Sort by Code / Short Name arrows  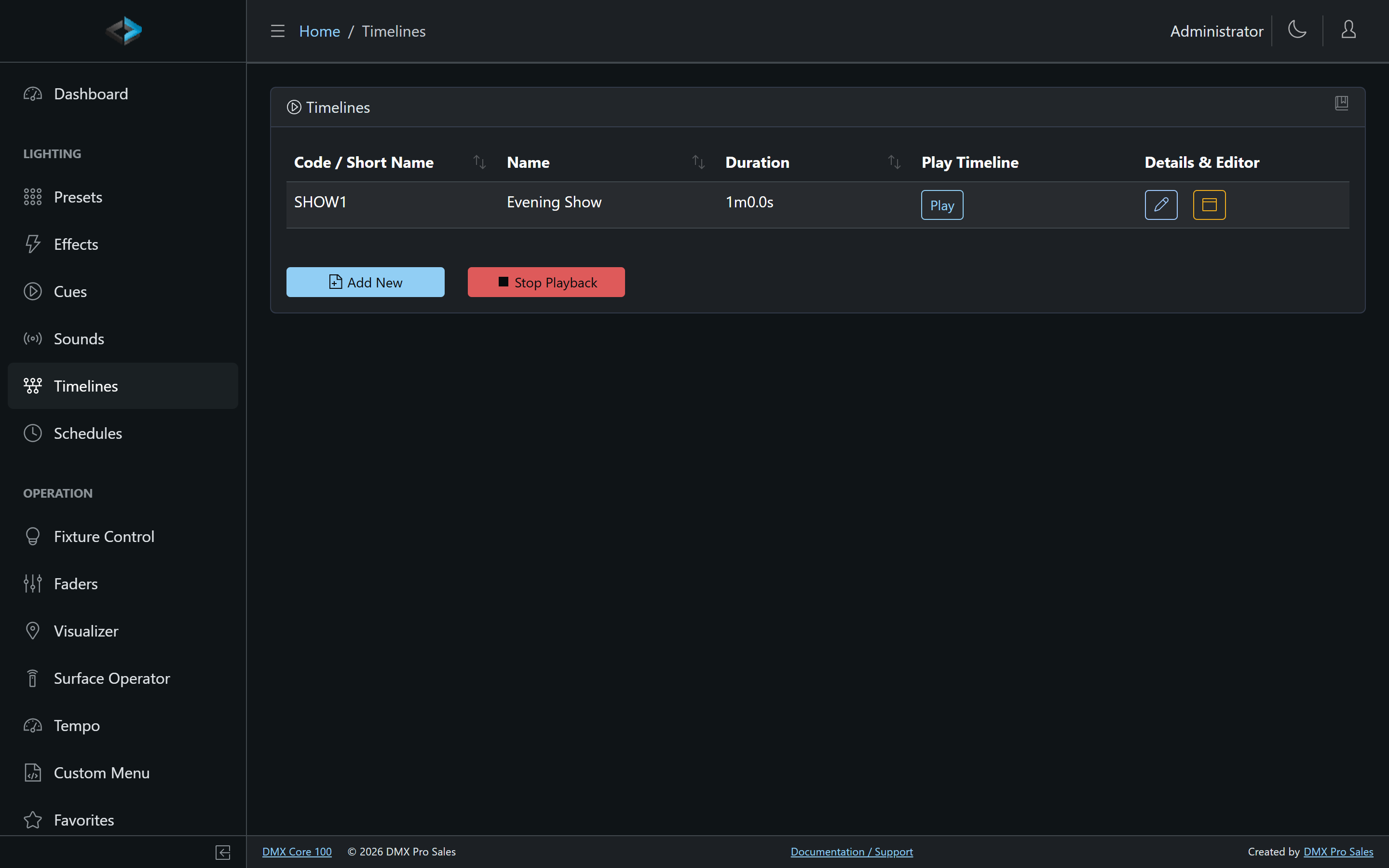point(479,163)
